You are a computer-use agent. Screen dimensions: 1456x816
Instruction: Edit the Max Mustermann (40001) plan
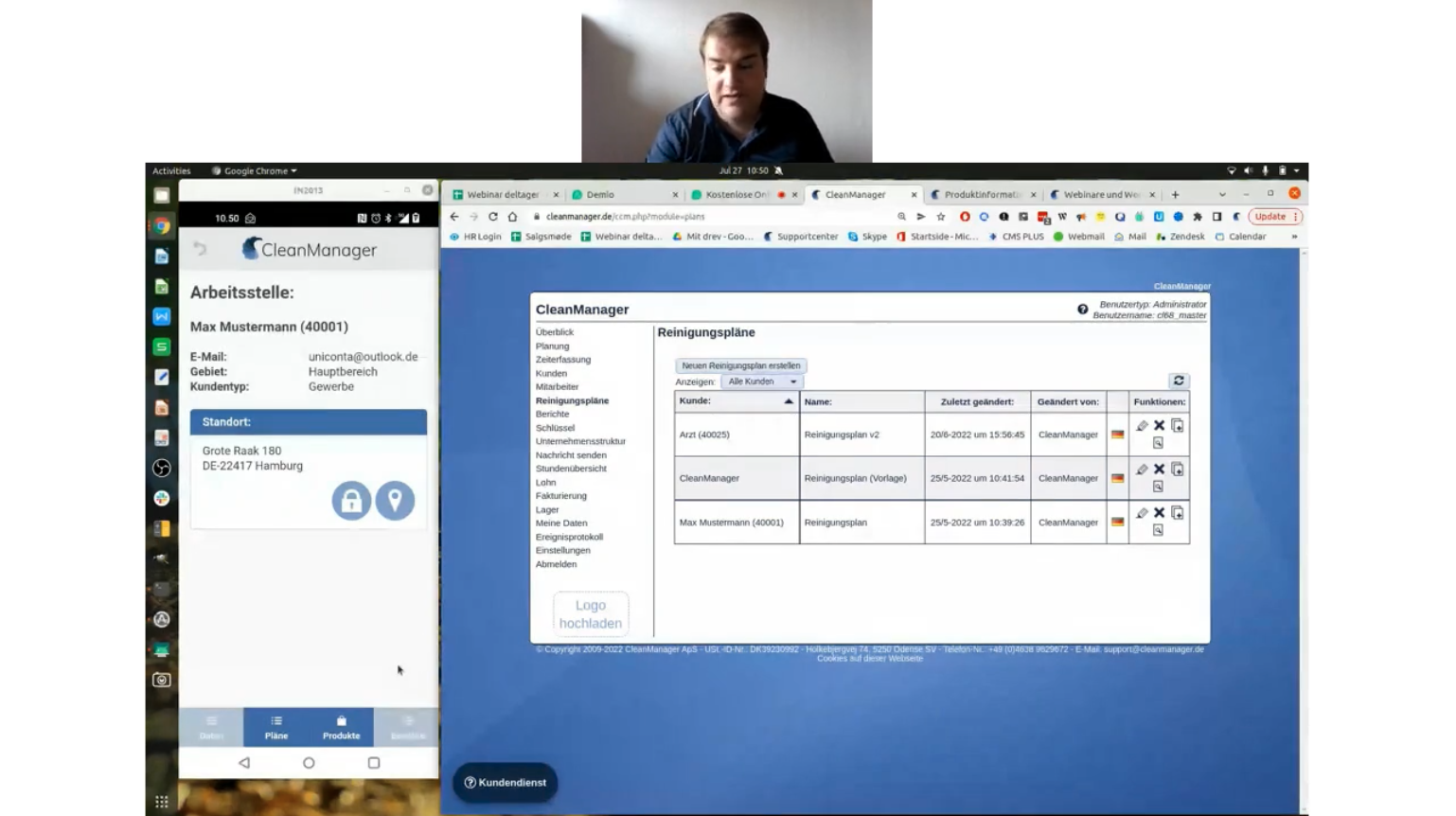click(x=1142, y=513)
